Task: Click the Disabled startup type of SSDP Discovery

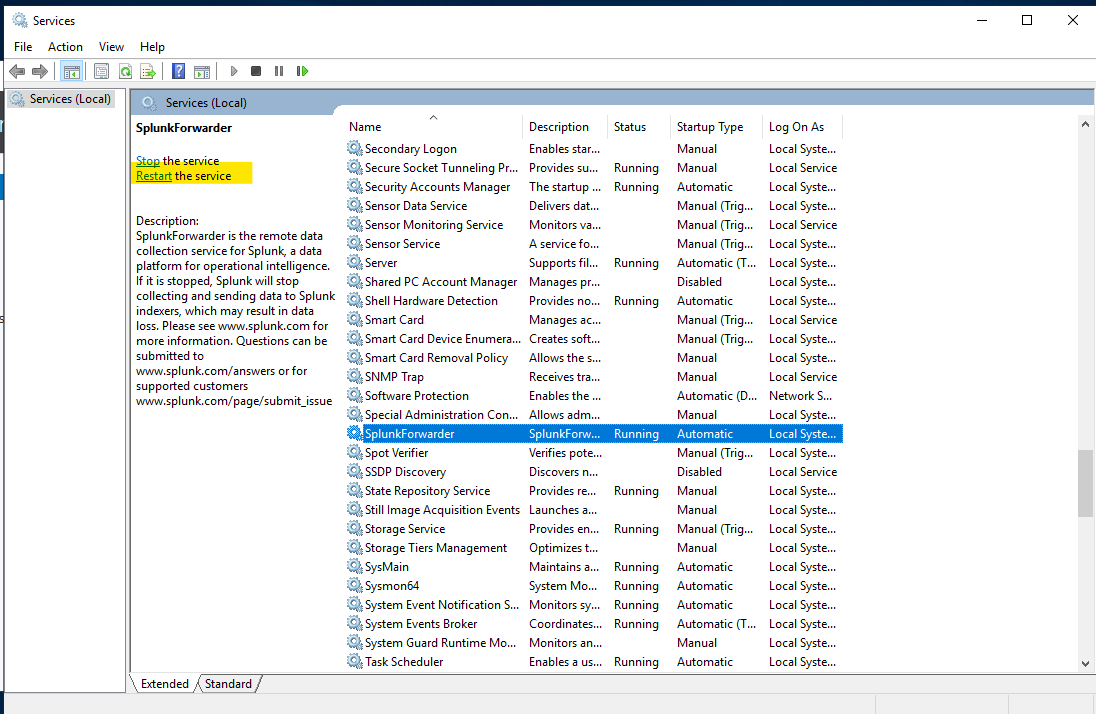Action: 699,472
